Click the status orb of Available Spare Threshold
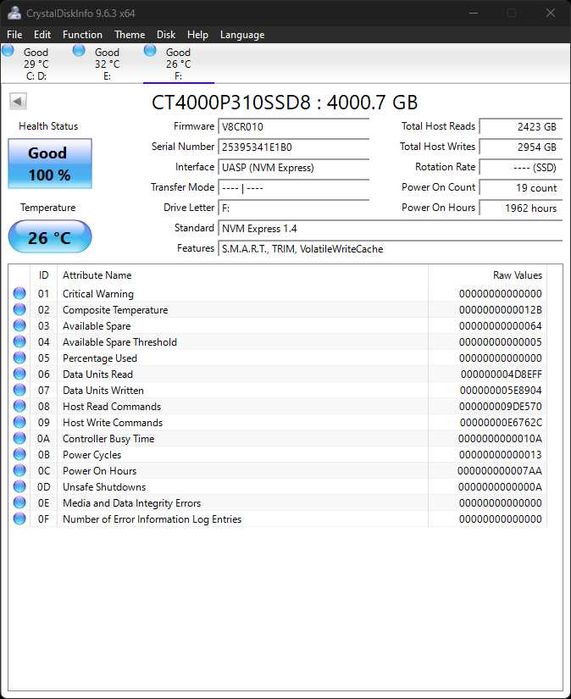This screenshot has height=699, width=571. (x=20, y=341)
